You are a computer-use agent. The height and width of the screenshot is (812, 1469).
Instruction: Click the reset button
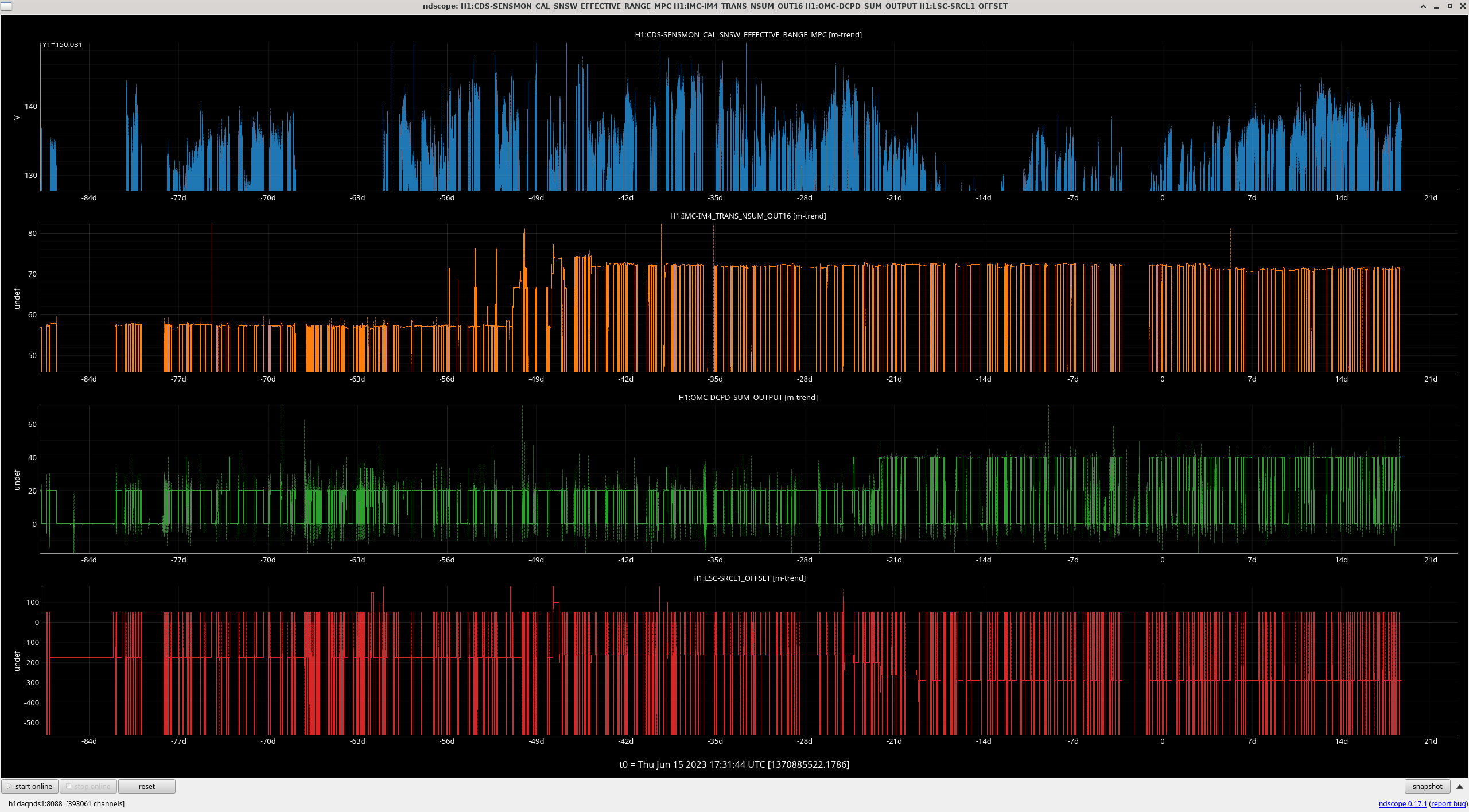(x=146, y=786)
